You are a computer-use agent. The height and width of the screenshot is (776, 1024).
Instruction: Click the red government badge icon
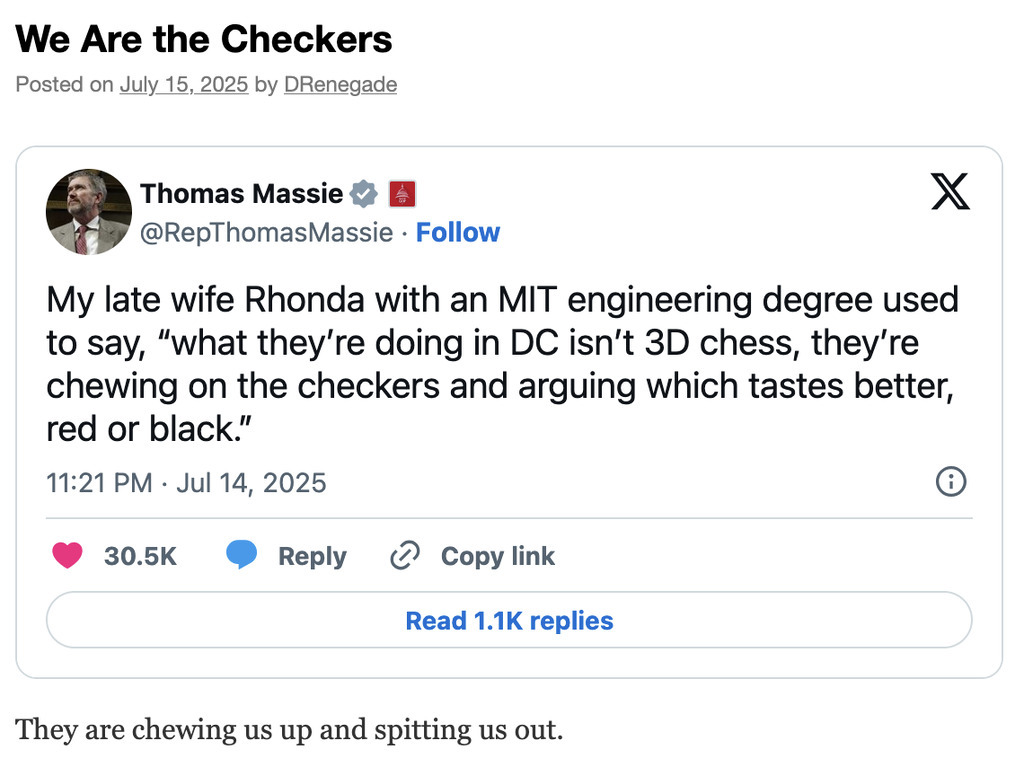pyautogui.click(x=402, y=193)
